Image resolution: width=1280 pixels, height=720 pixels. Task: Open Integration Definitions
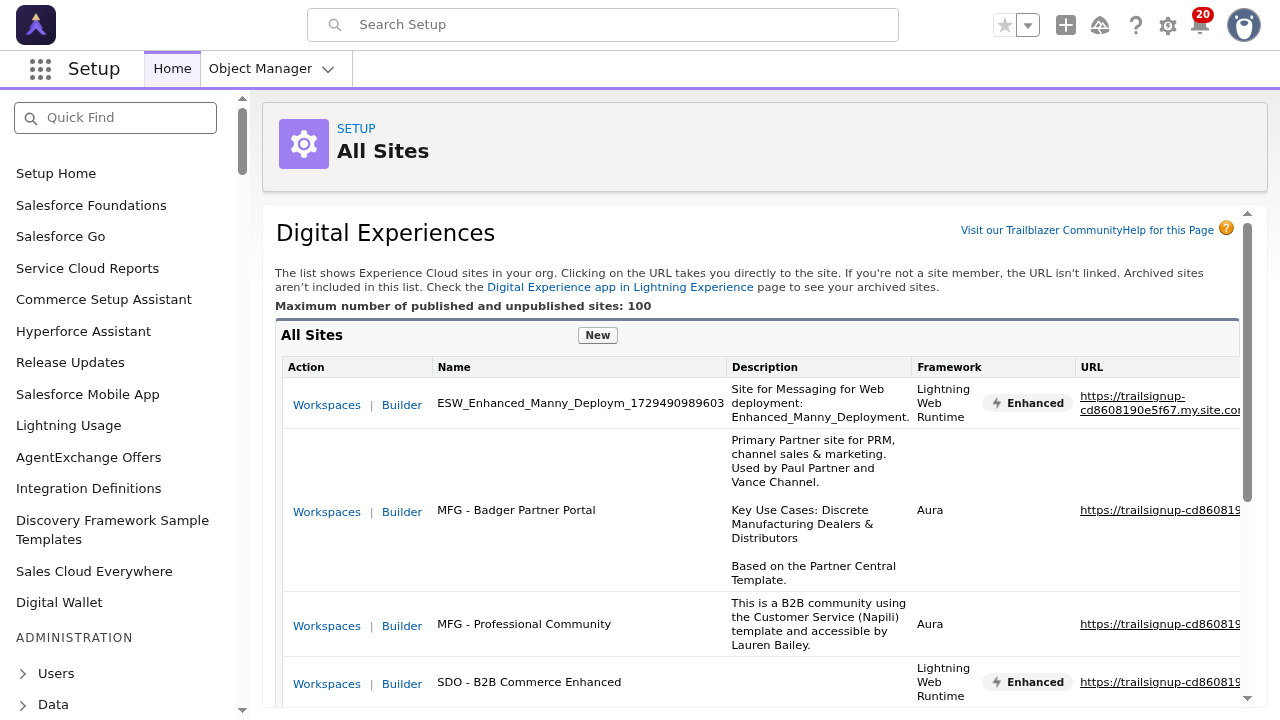point(88,489)
